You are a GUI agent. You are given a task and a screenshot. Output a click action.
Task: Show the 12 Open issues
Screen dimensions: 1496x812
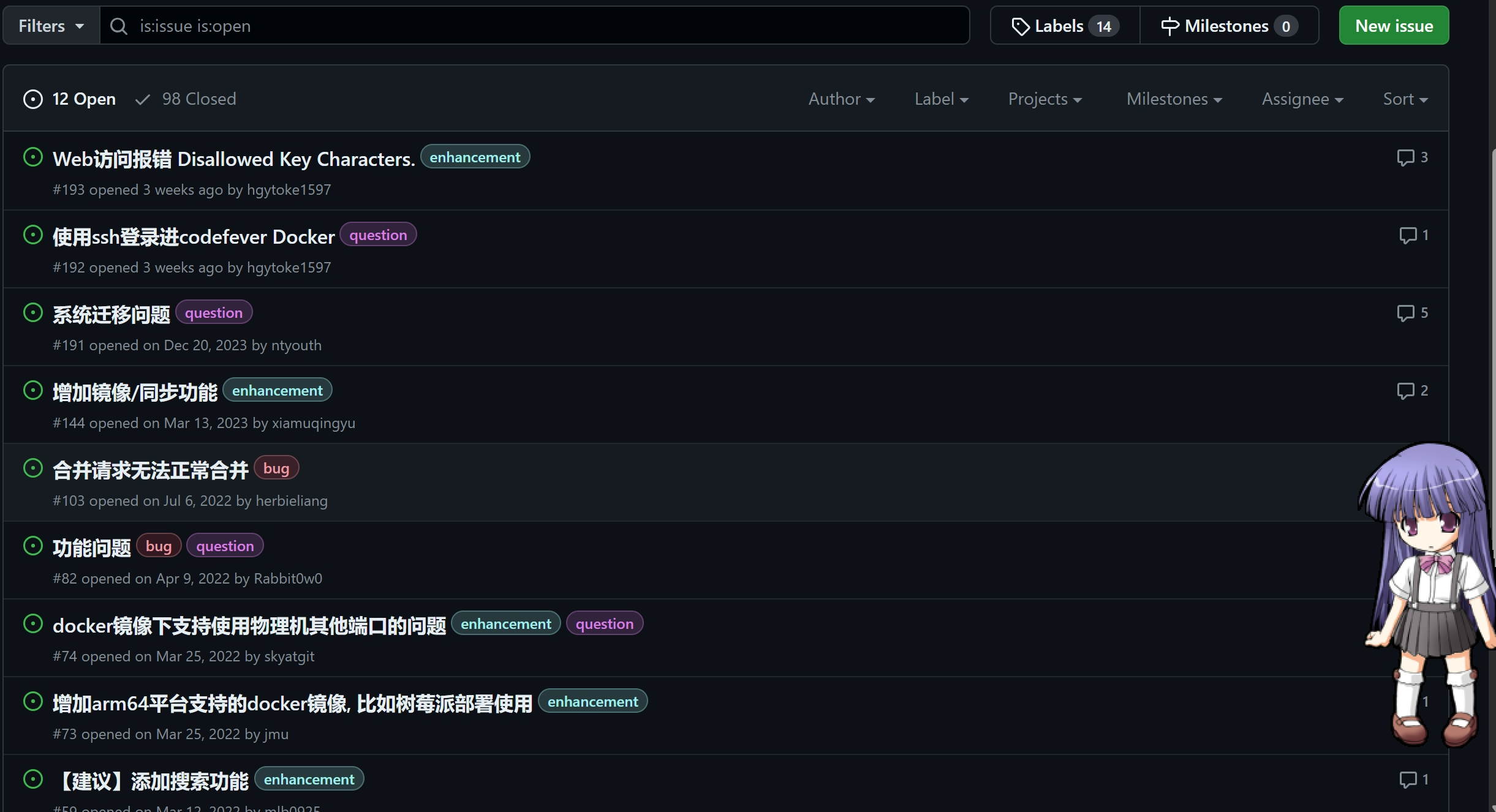(x=69, y=99)
